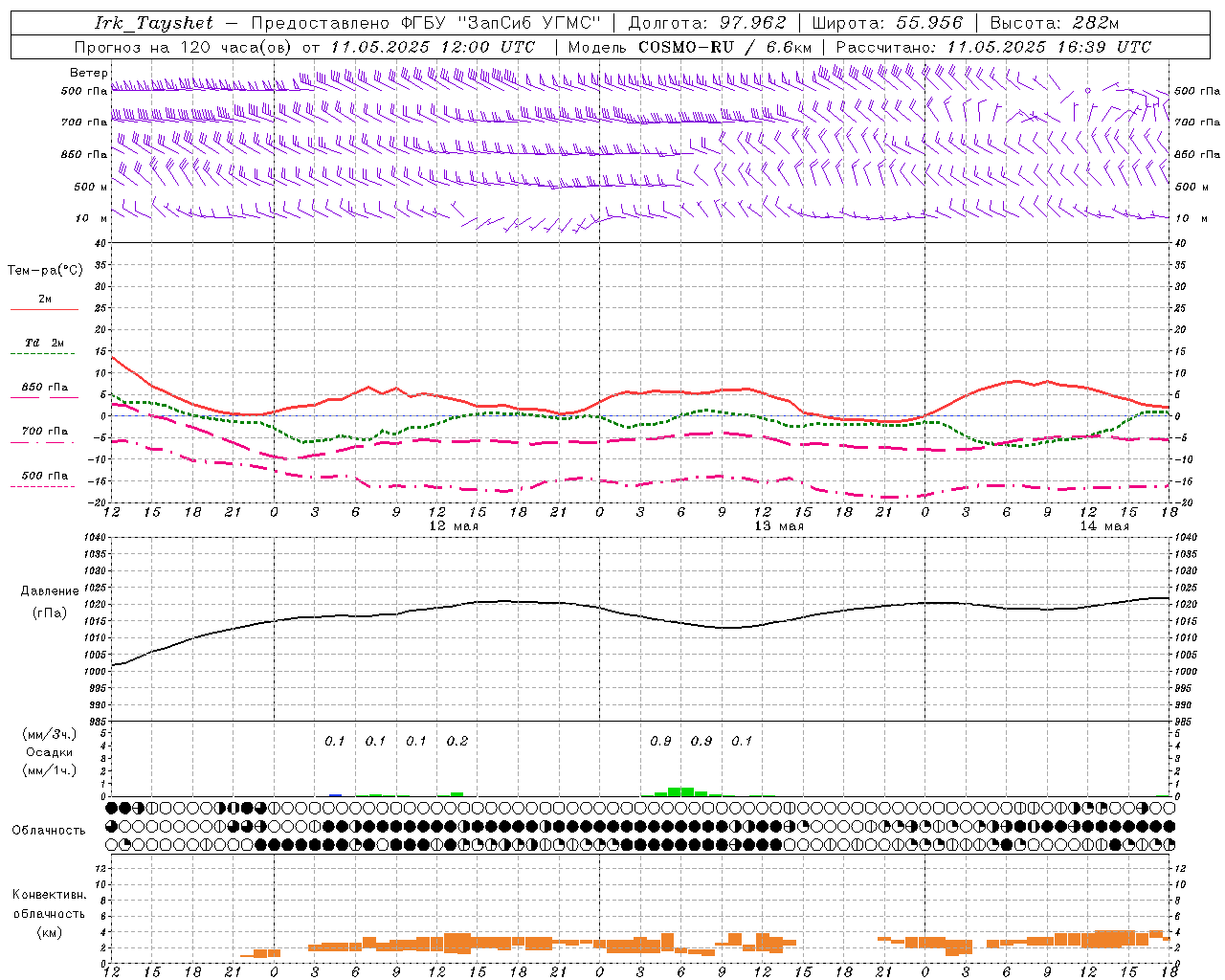Click the "(мм/3ч.)" precipitation unit label
The height and width of the screenshot is (980, 1225).
pyautogui.click(x=49, y=734)
